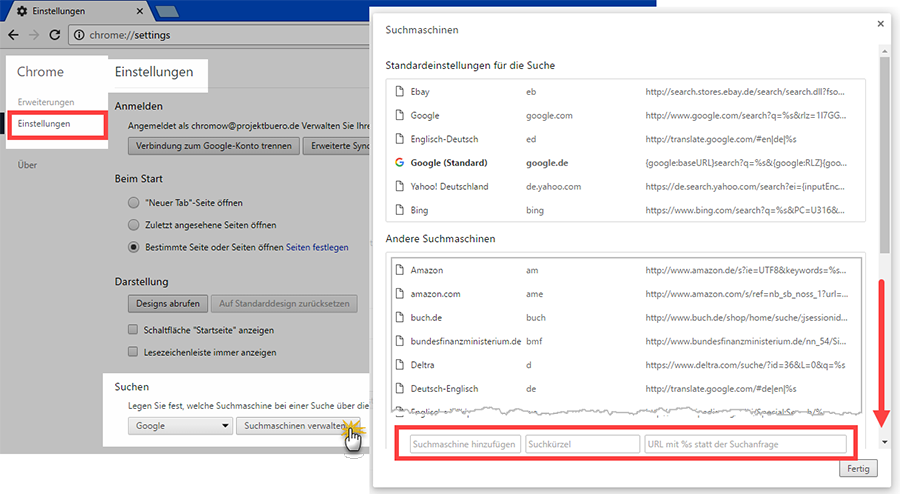
Task: Click the bing.com search URL
Action: pos(744,211)
